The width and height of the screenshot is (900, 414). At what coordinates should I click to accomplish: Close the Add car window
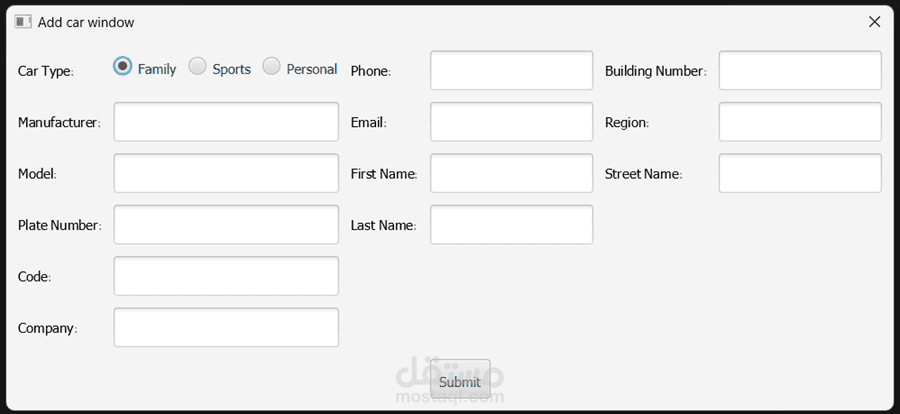(x=874, y=21)
